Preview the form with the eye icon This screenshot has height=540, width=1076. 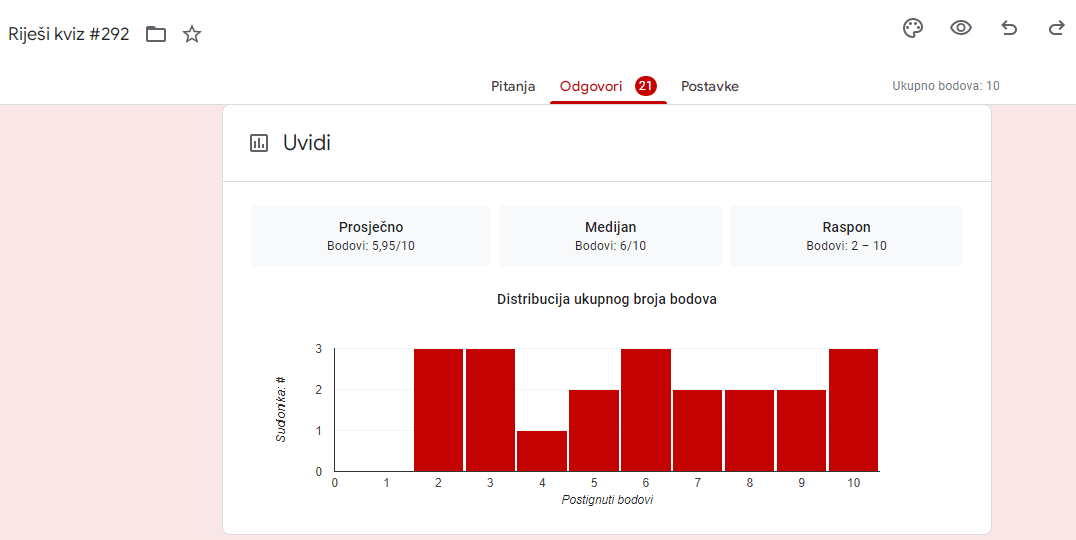961,28
